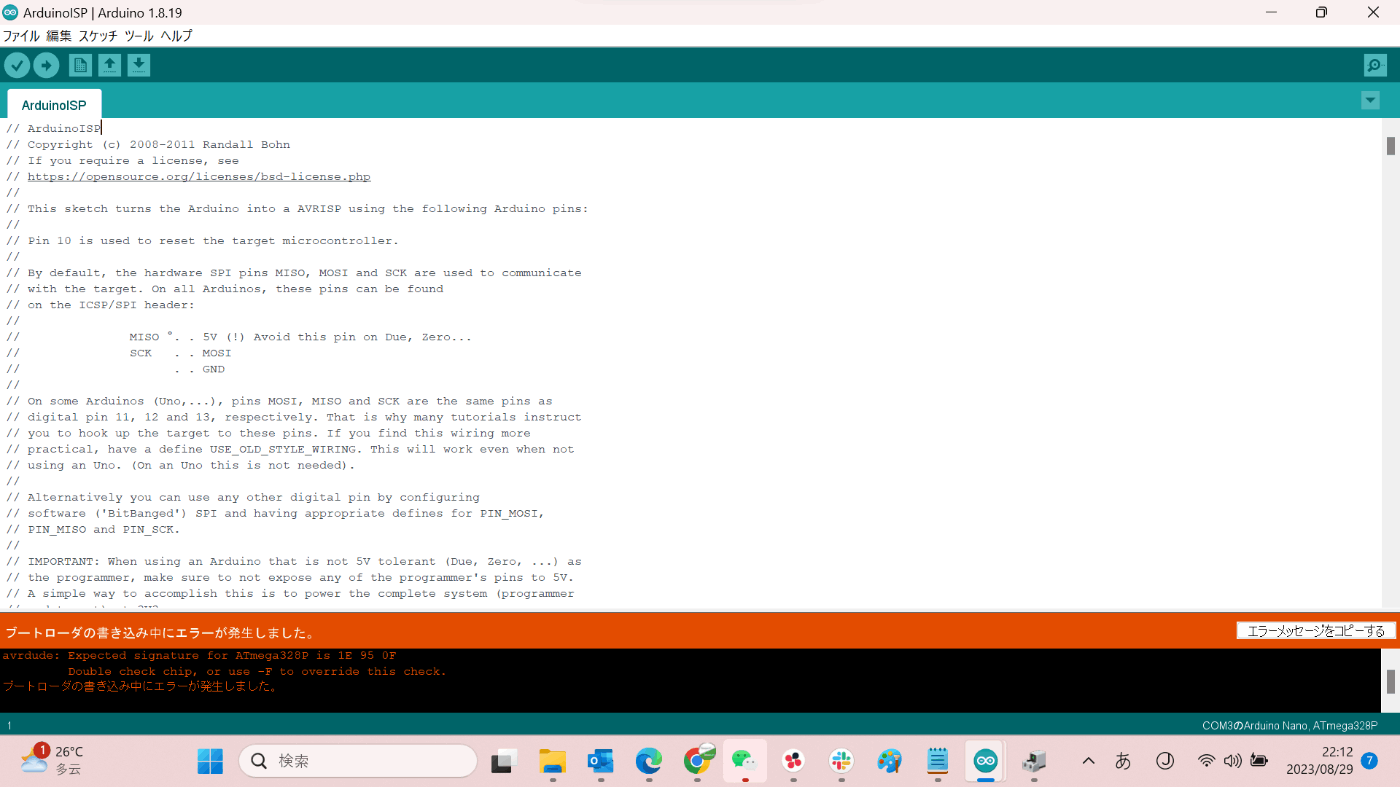Open WeChat from the taskbar
Image resolution: width=1400 pixels, height=787 pixels.
tap(745, 761)
